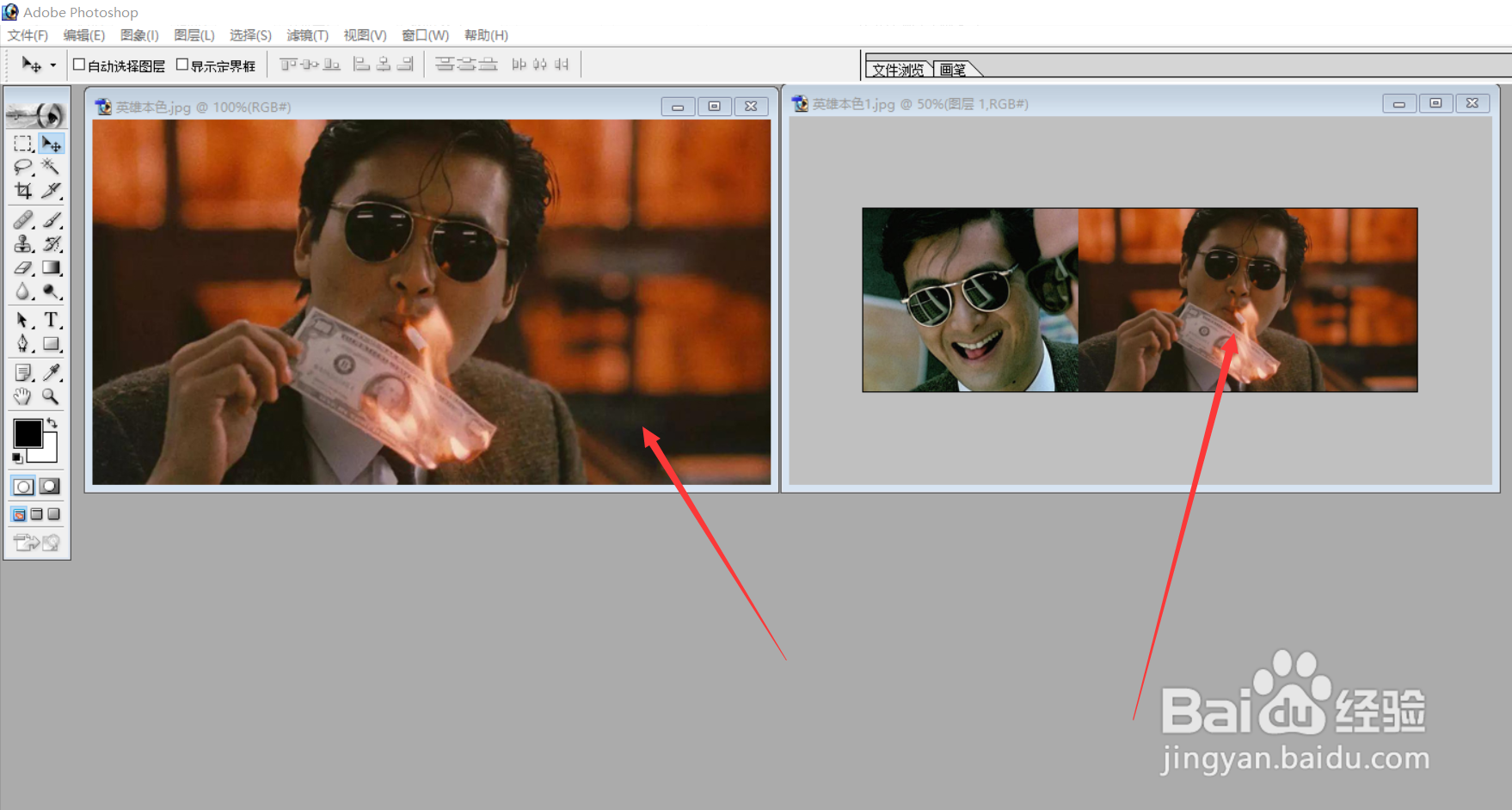Image resolution: width=1512 pixels, height=810 pixels.
Task: Enable 自动选择图层 checkbox
Action: pos(79,64)
